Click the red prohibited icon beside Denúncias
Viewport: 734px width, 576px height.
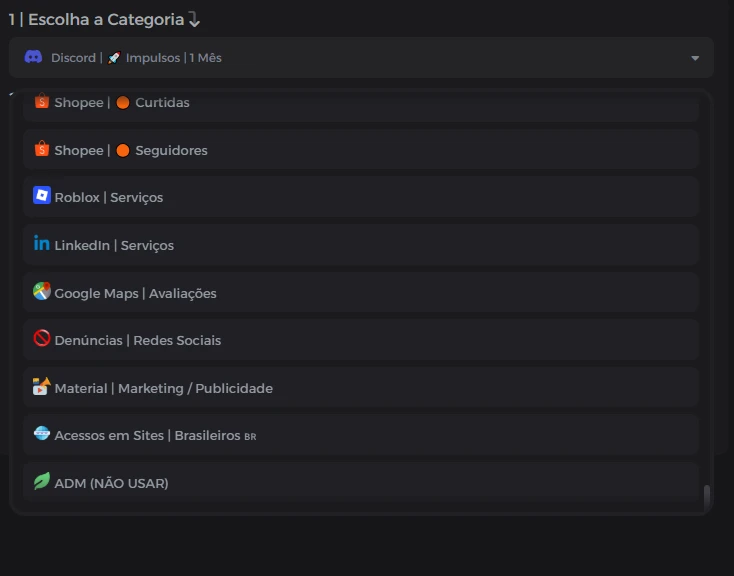[x=42, y=338]
